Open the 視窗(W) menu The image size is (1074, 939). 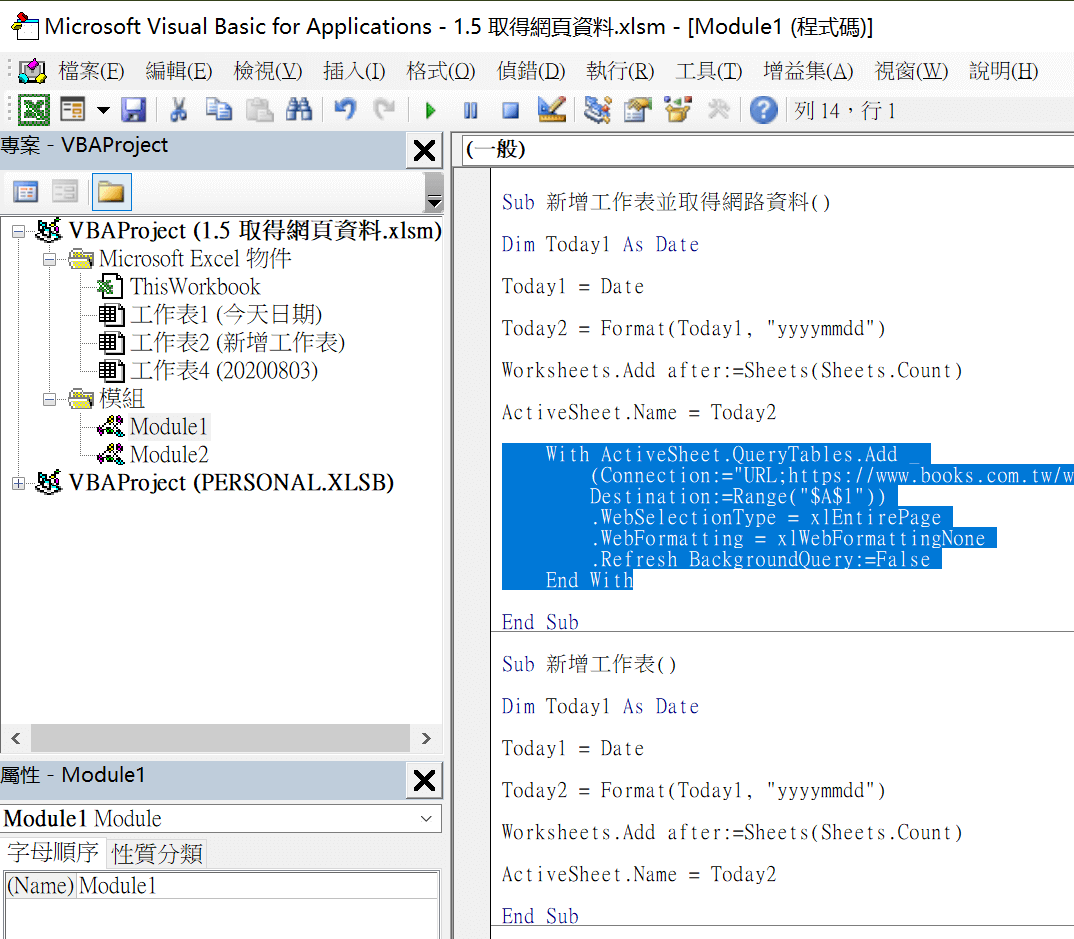[911, 71]
